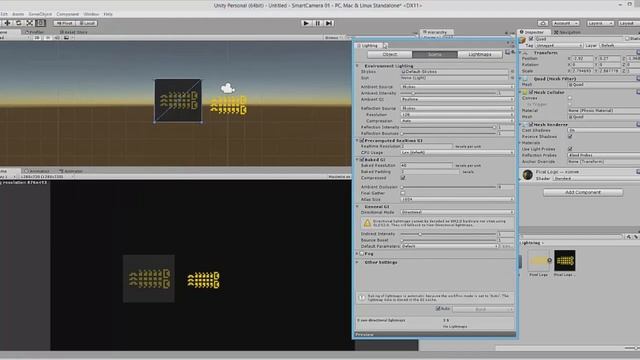Switch to the Object tab in Lighting
Screen dimensions: 640x360
click(389, 54)
